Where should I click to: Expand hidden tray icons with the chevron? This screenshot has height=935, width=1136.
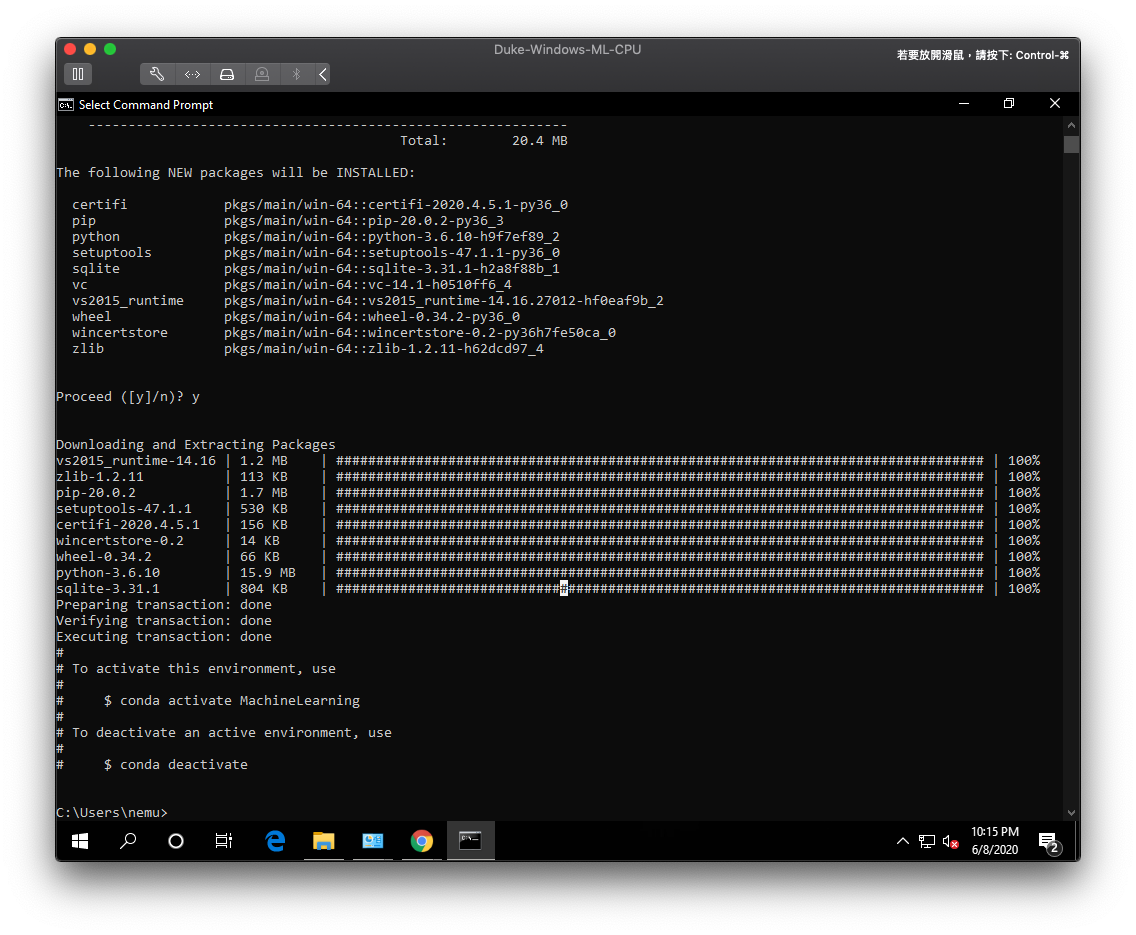903,841
